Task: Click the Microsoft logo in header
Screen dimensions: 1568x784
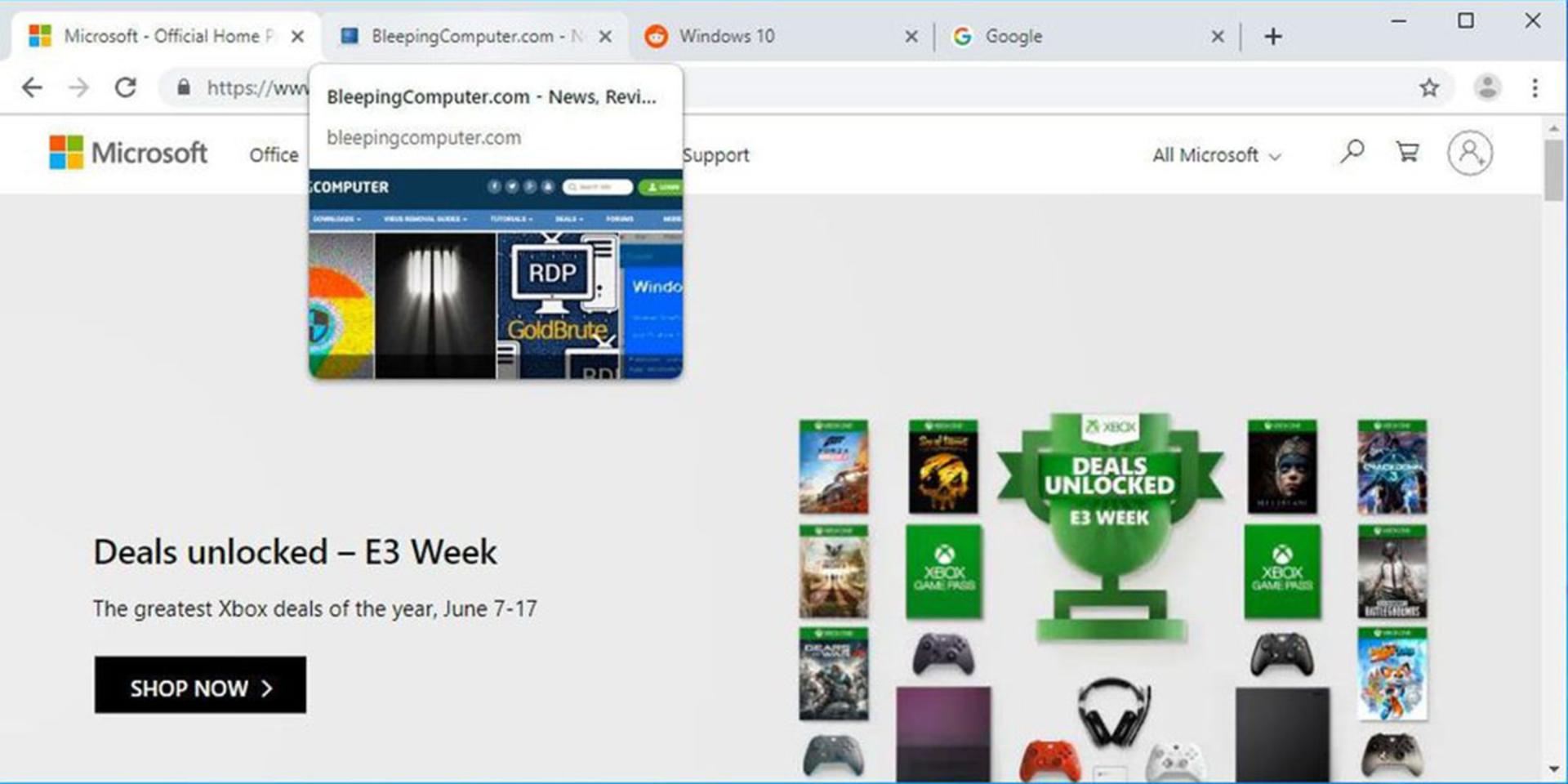Action: 128,153
